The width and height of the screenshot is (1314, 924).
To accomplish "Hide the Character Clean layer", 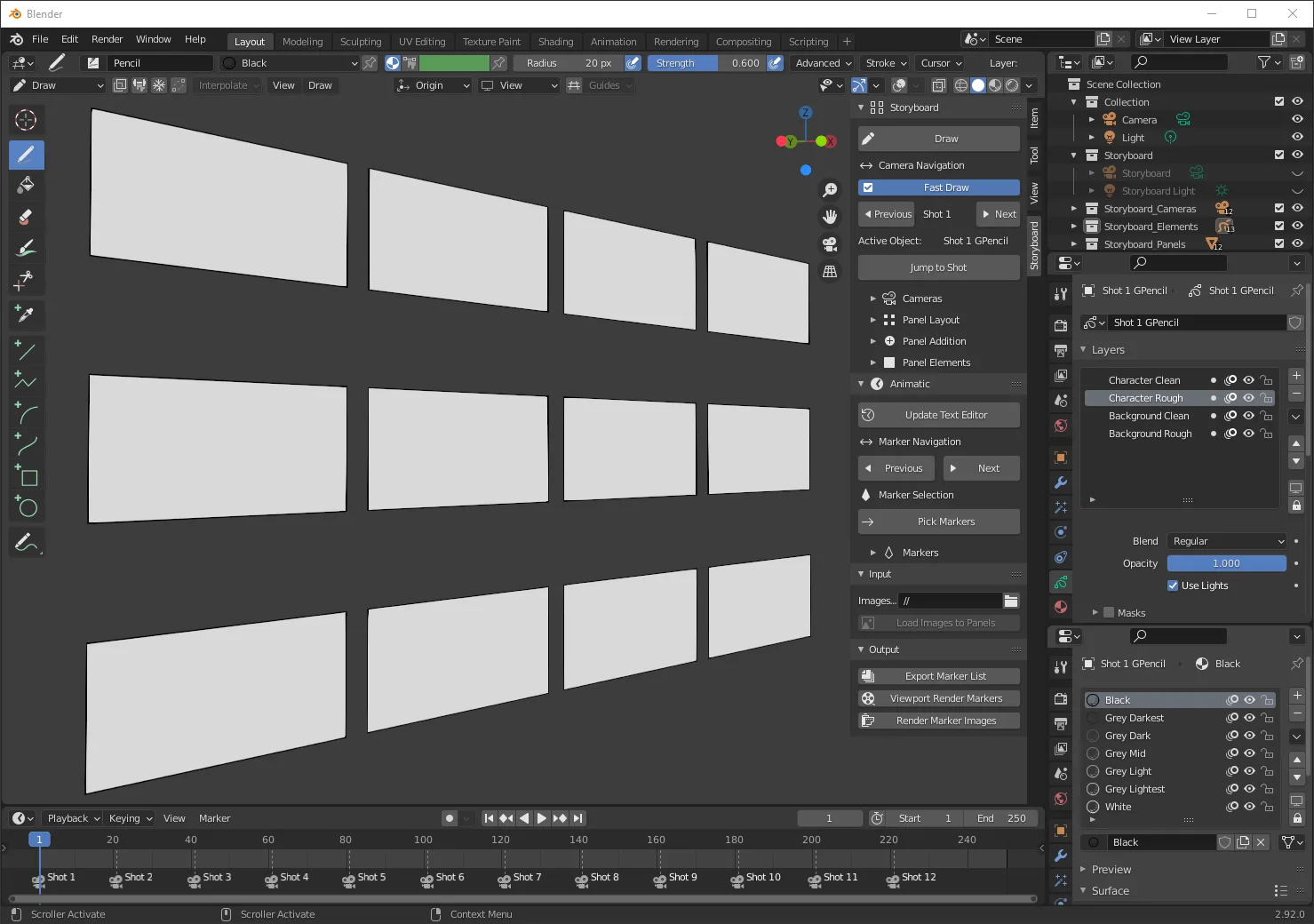I will pos(1248,379).
